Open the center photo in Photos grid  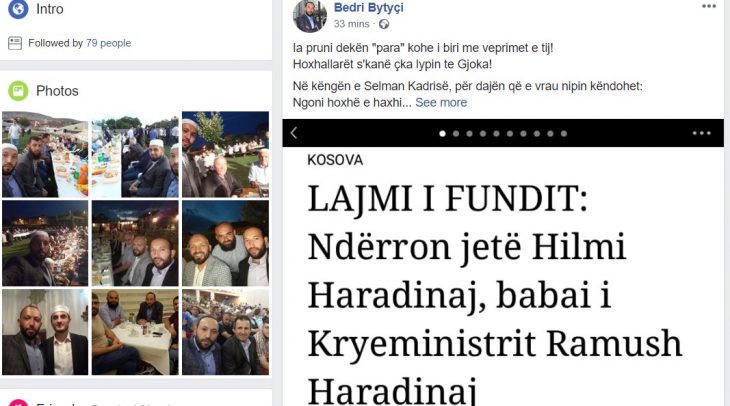[x=135, y=243]
